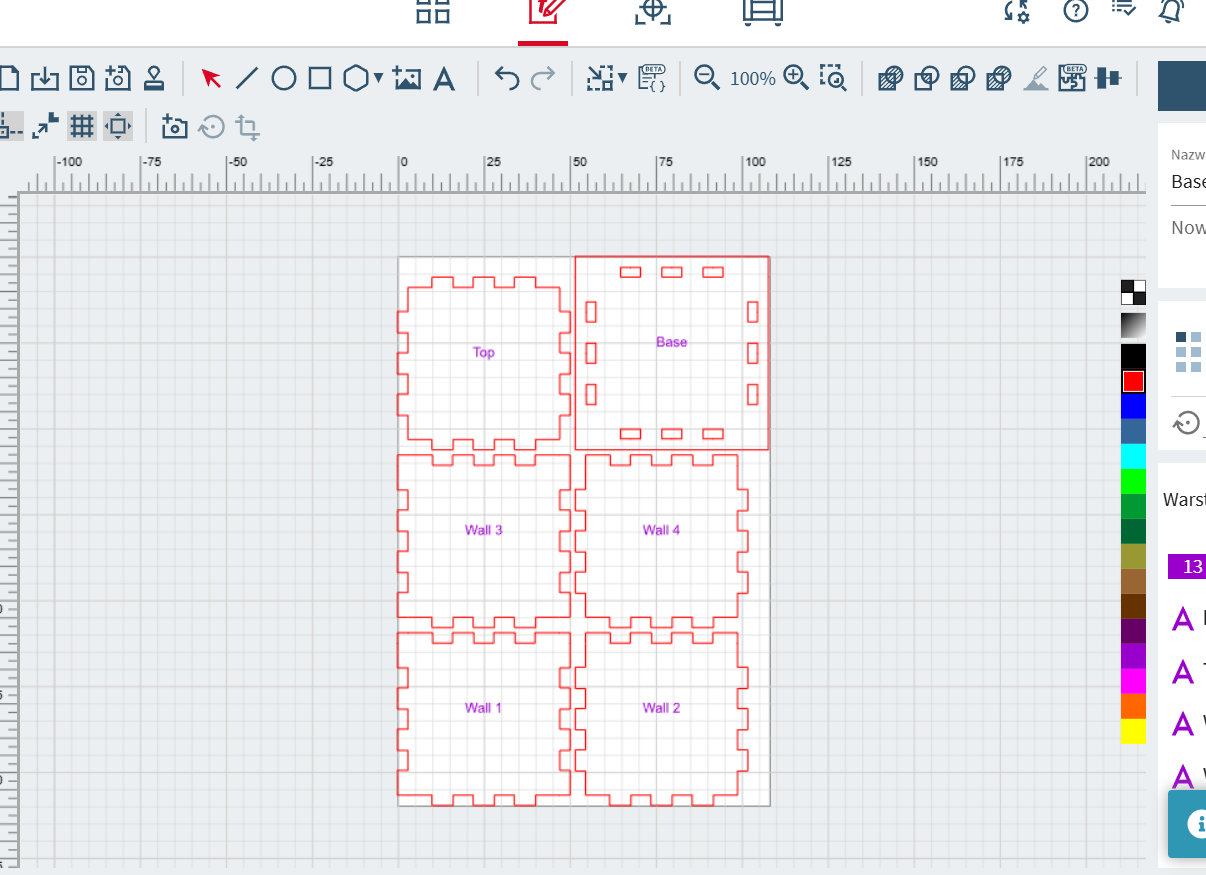Zoom out with the minus magnifier

(707, 78)
